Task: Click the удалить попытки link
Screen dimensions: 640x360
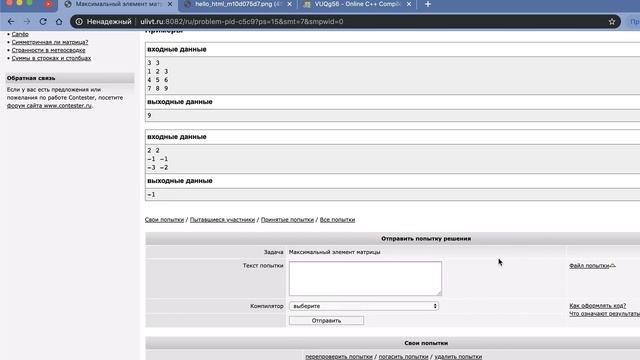Action: (458, 357)
